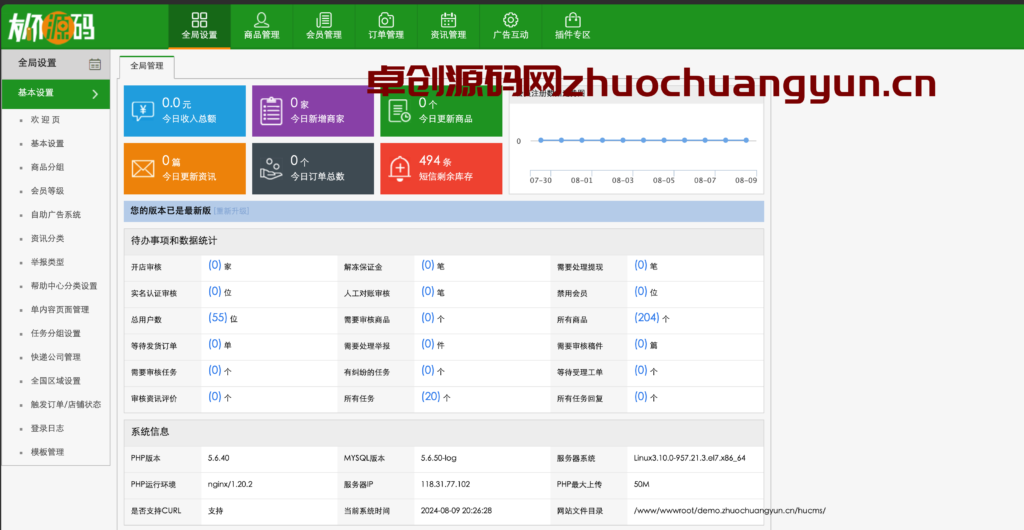Open 登录日志 in the sidebar

(47, 428)
